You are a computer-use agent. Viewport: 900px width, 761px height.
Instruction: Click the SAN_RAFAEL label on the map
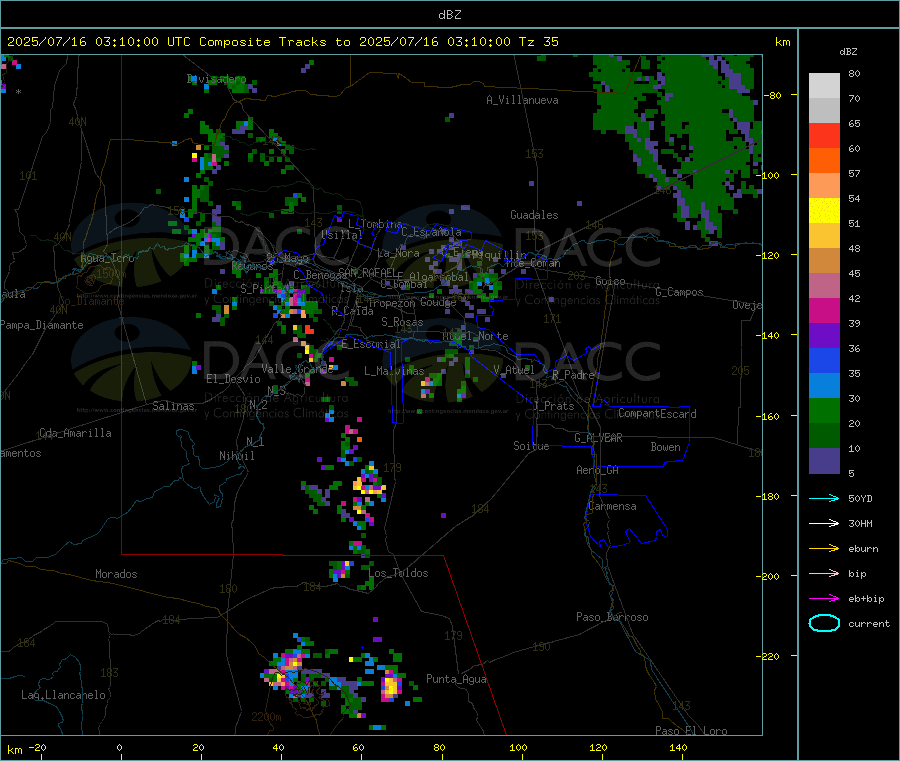tap(367, 273)
